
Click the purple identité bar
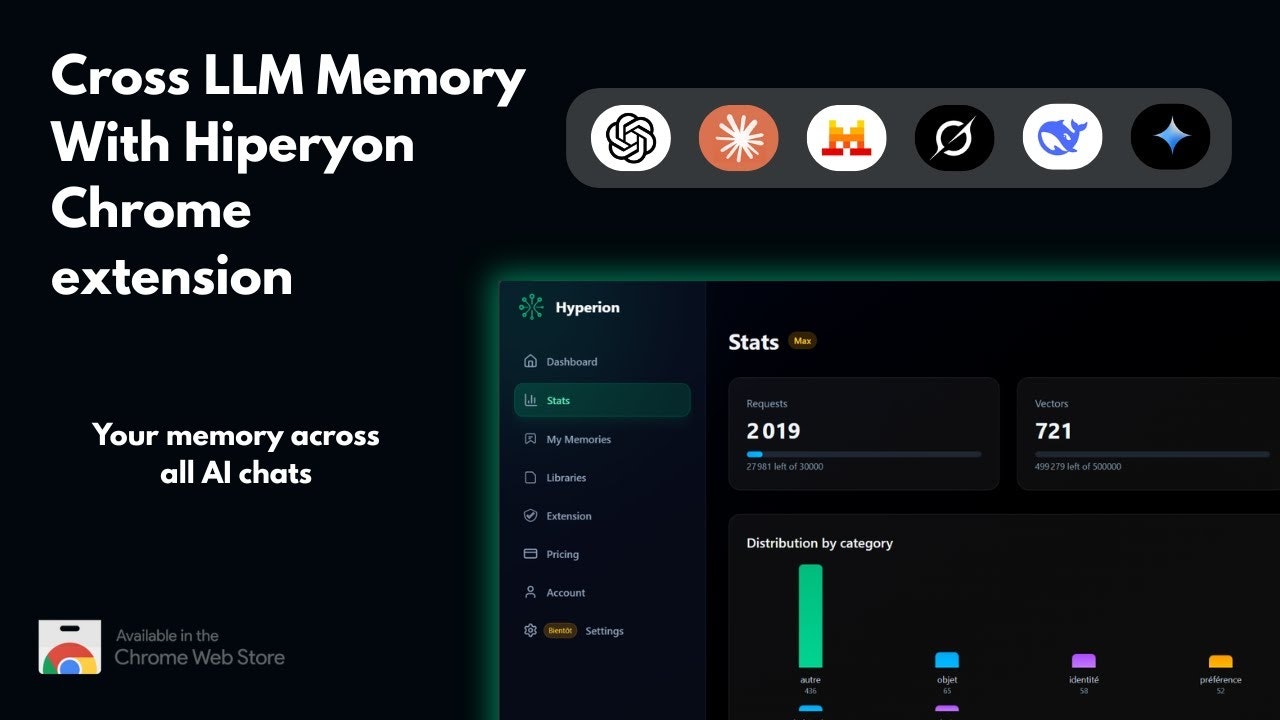point(1083,662)
